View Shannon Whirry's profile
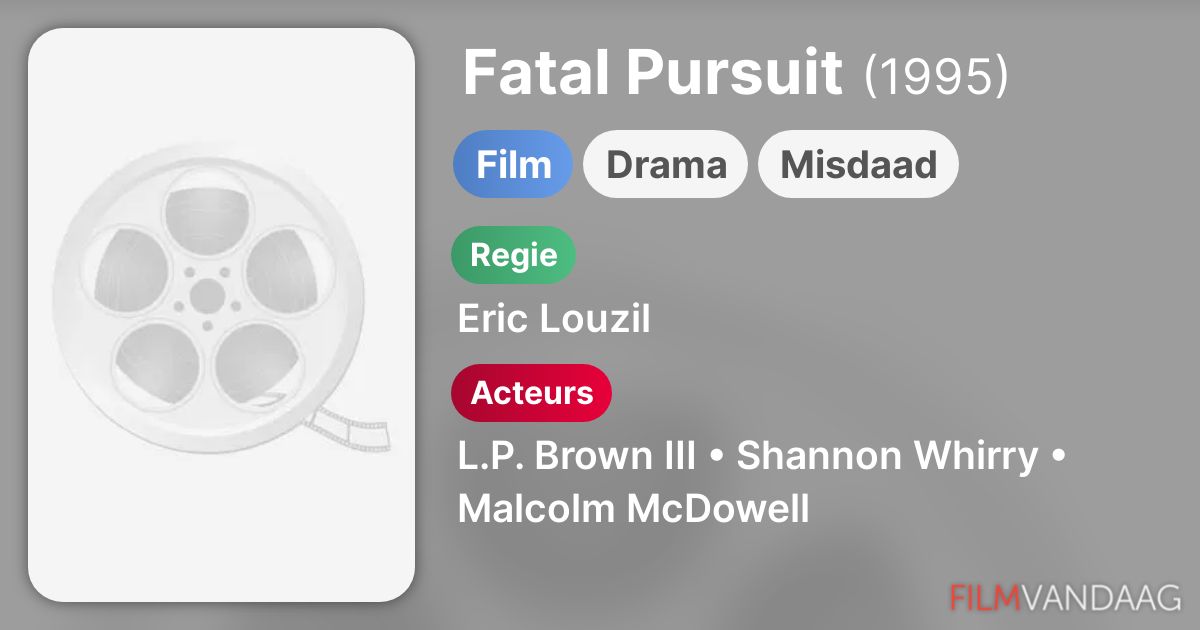 (x=887, y=456)
